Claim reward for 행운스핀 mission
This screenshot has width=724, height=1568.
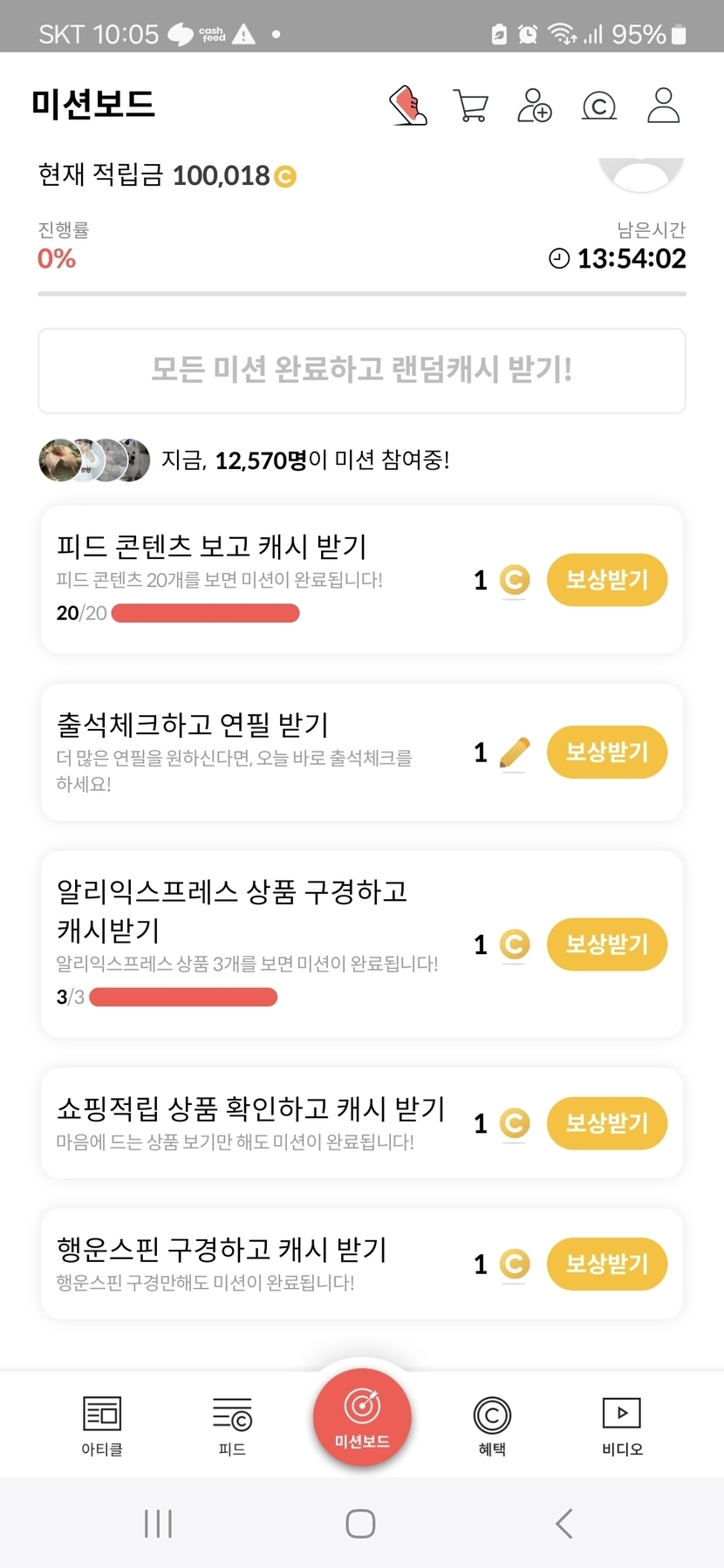coord(606,1264)
